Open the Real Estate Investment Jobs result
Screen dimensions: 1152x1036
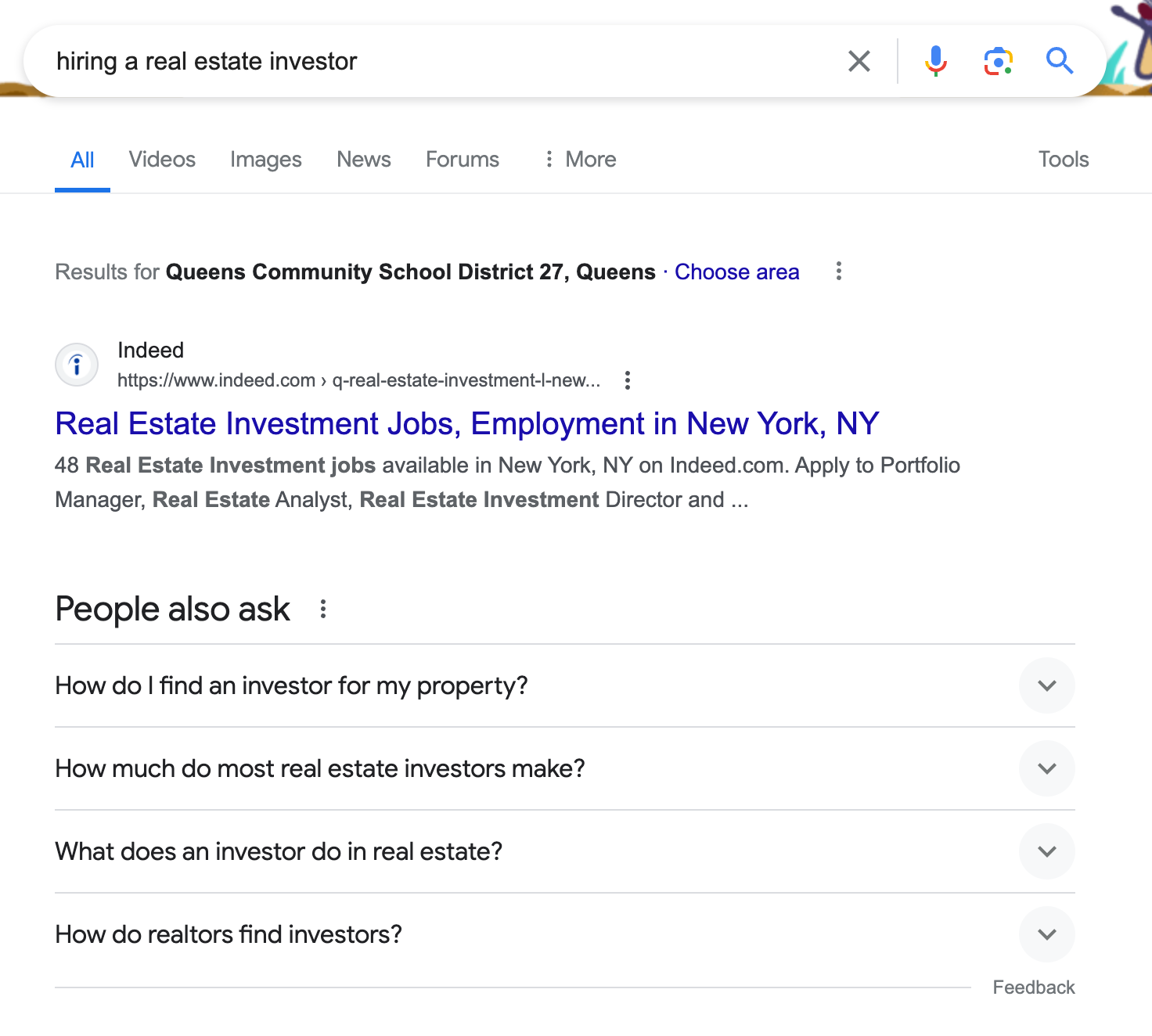pos(466,423)
